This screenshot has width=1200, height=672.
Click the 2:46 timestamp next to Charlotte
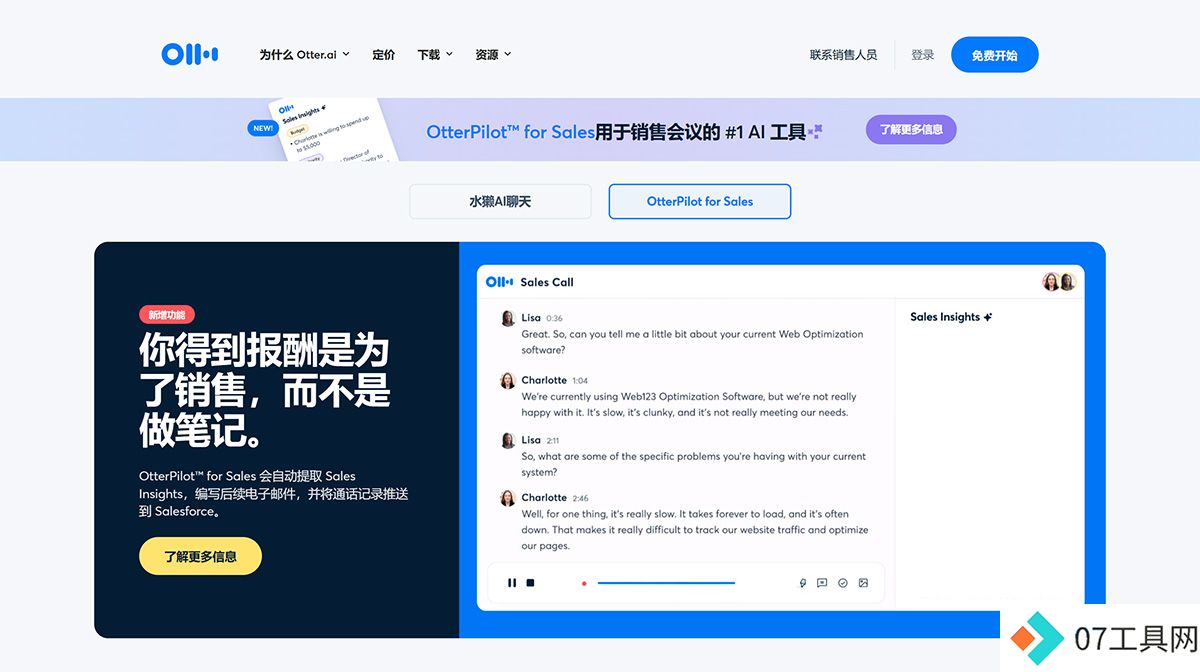580,498
